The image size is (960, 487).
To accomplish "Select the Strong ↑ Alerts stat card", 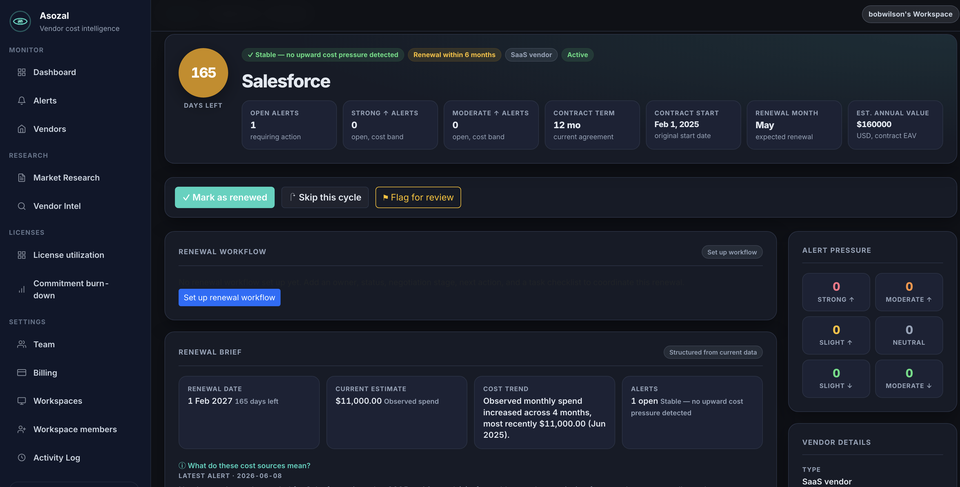I will (390, 125).
